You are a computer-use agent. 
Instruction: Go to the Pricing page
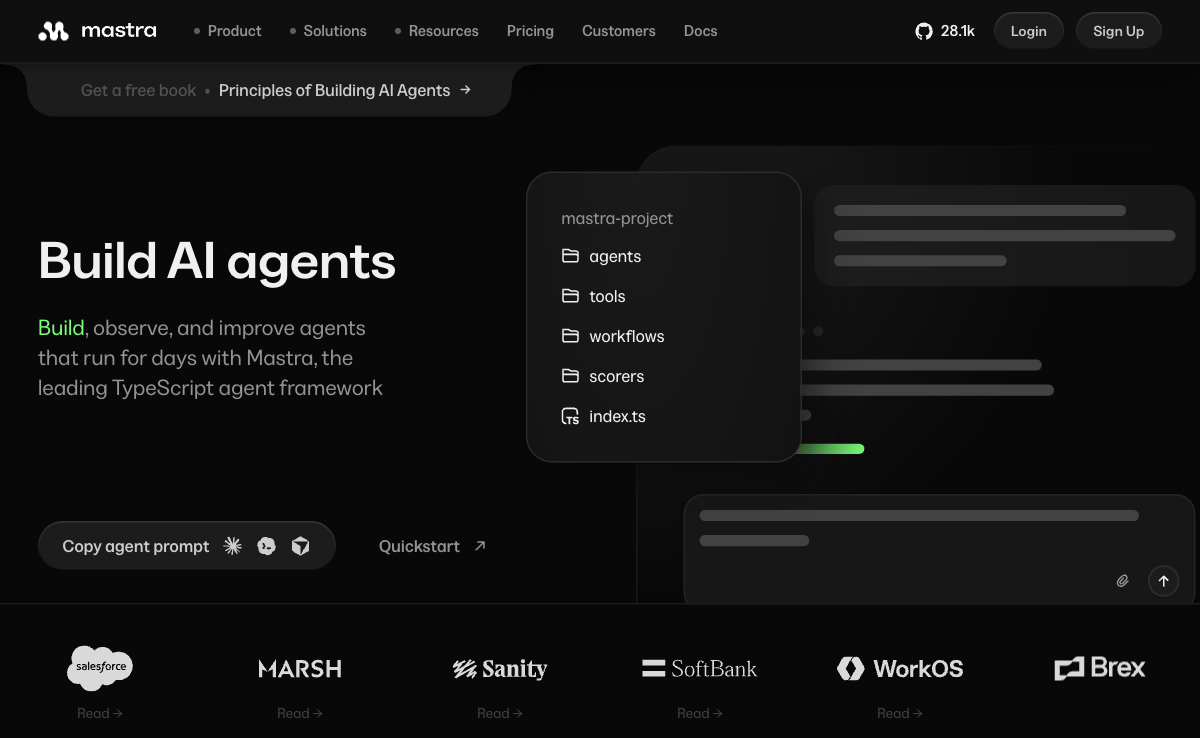point(530,31)
